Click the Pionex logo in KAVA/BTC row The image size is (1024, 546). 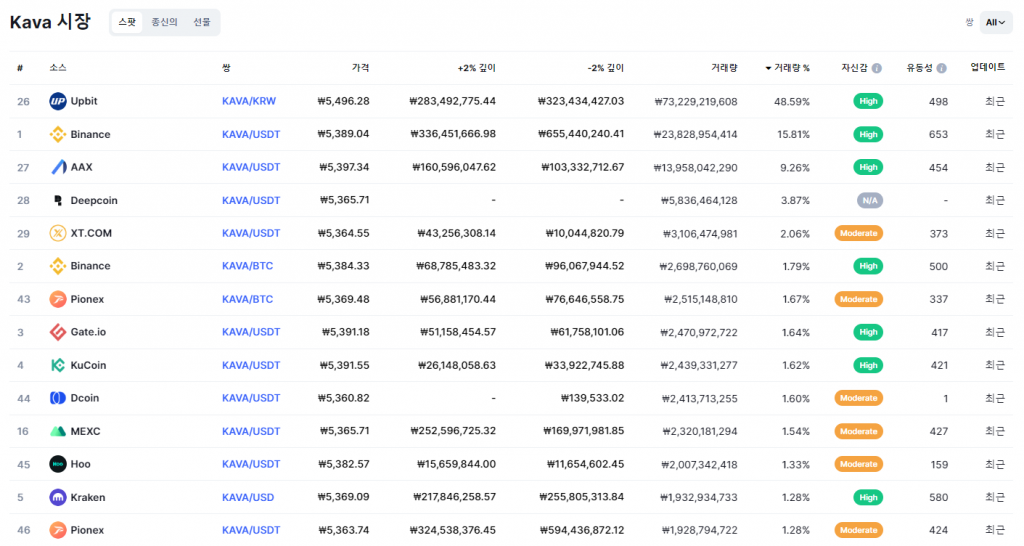57,299
